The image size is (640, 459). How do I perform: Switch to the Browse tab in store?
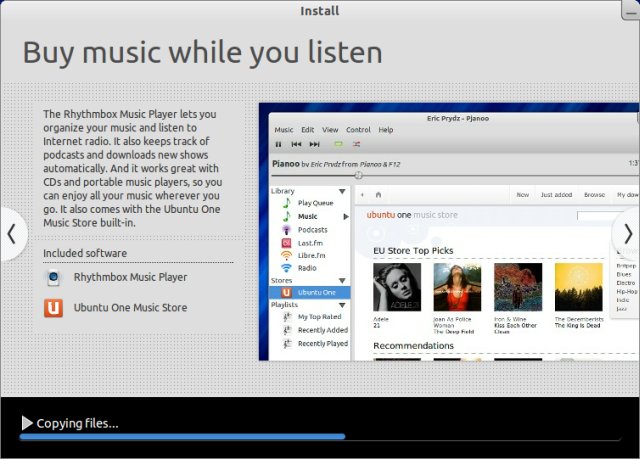(594, 195)
